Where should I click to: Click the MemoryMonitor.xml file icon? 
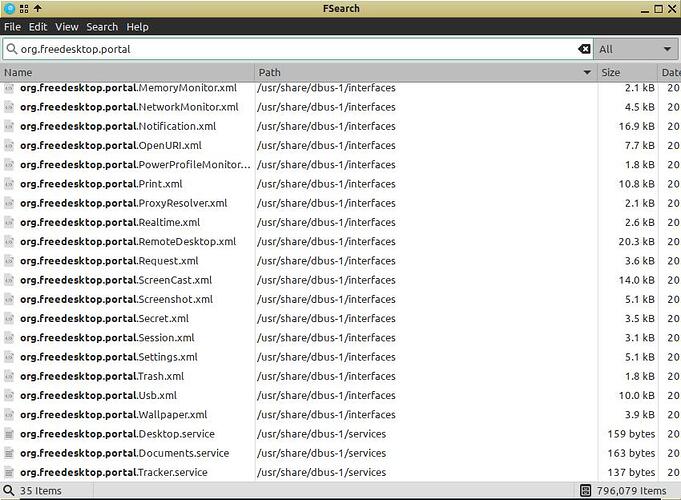[9, 88]
